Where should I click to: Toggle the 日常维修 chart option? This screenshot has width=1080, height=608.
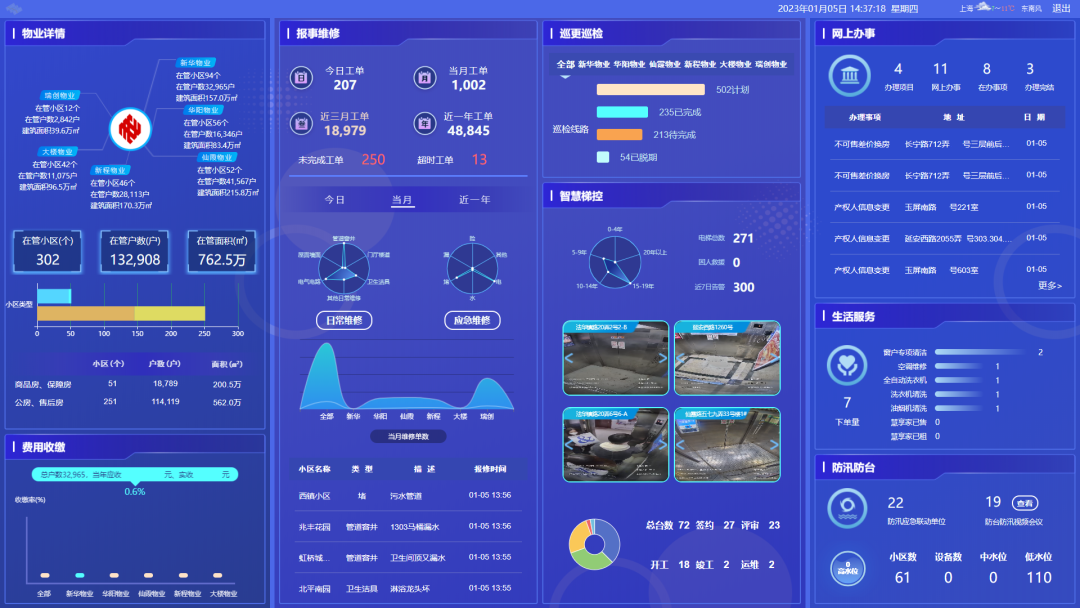tap(344, 321)
